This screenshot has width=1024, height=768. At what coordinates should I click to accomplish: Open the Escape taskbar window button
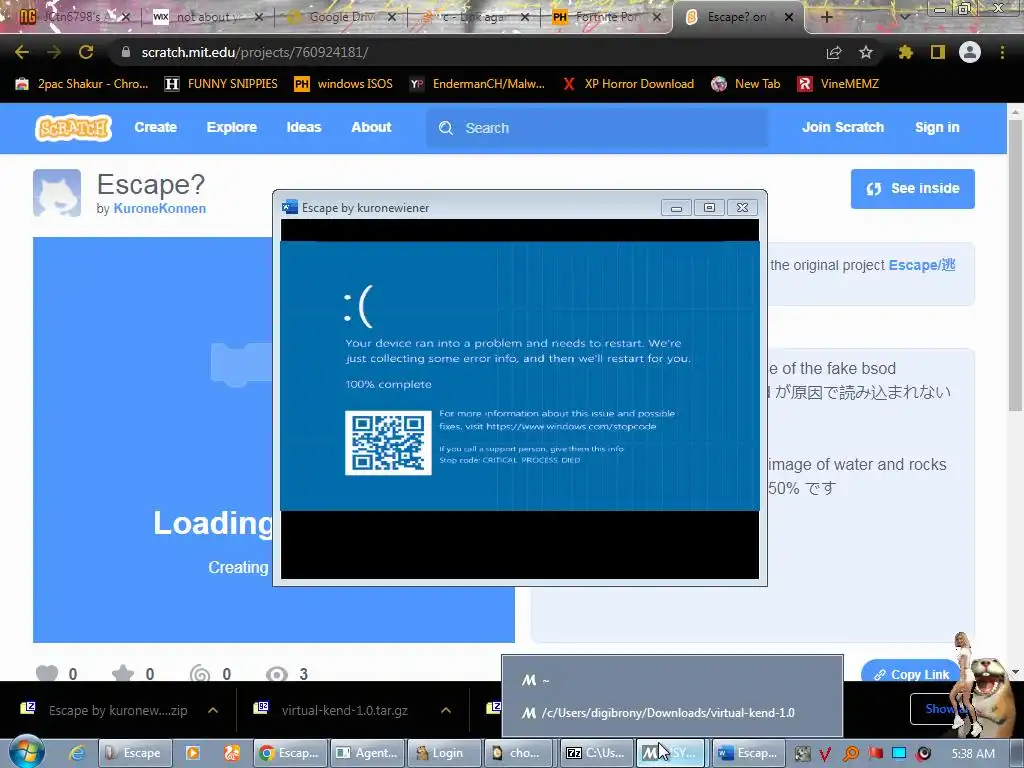(x=135, y=753)
